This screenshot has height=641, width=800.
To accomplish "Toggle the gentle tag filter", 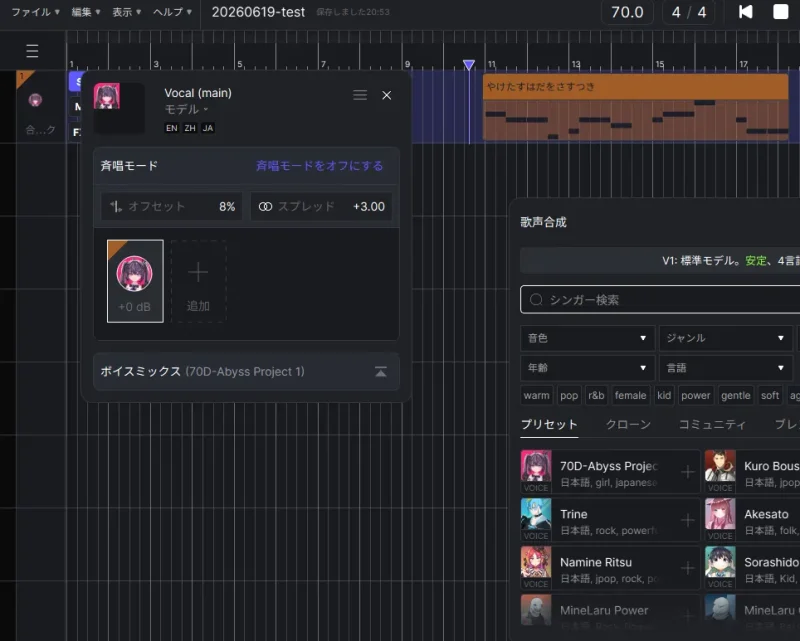I will tap(735, 396).
